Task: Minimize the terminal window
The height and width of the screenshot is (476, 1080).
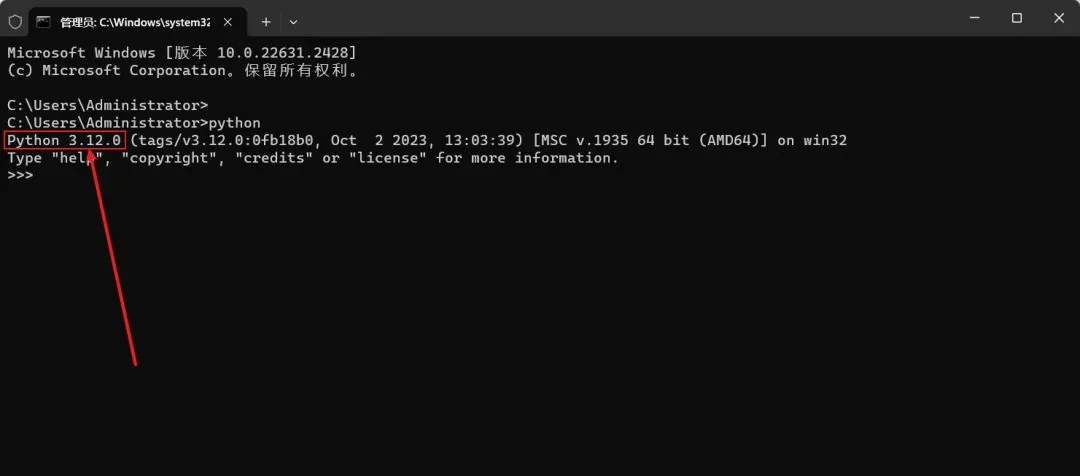Action: click(974, 19)
